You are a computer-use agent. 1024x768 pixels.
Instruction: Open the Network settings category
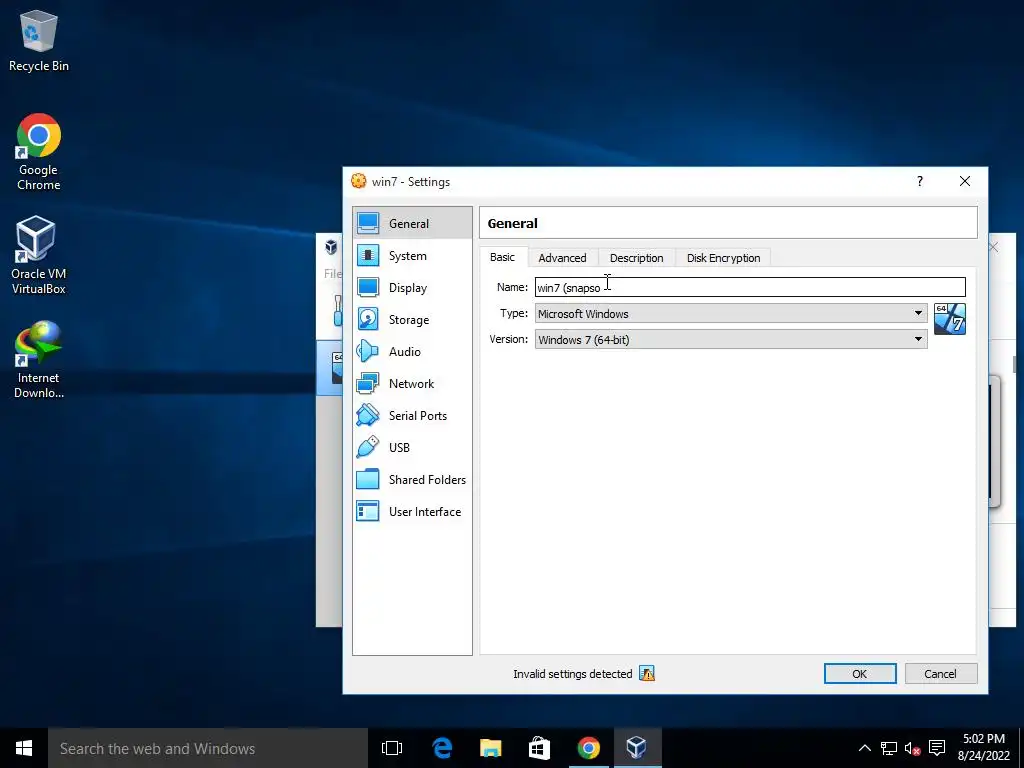[x=412, y=383]
